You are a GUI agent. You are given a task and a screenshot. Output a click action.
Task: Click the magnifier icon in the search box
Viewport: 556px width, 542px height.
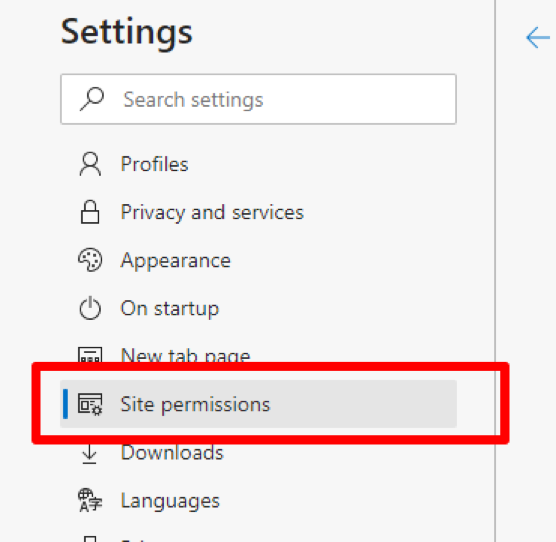[92, 99]
